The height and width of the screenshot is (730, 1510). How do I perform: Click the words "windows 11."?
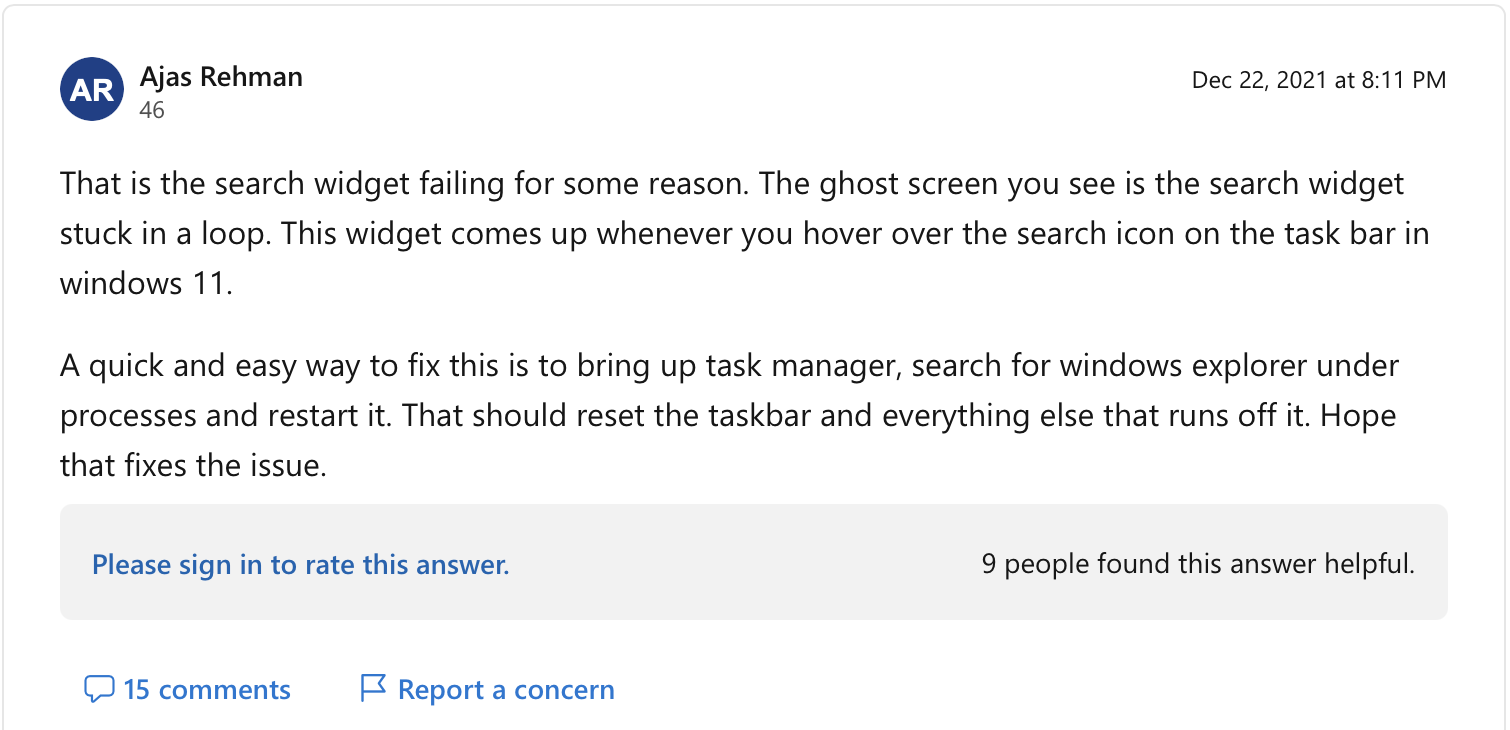click(x=146, y=284)
